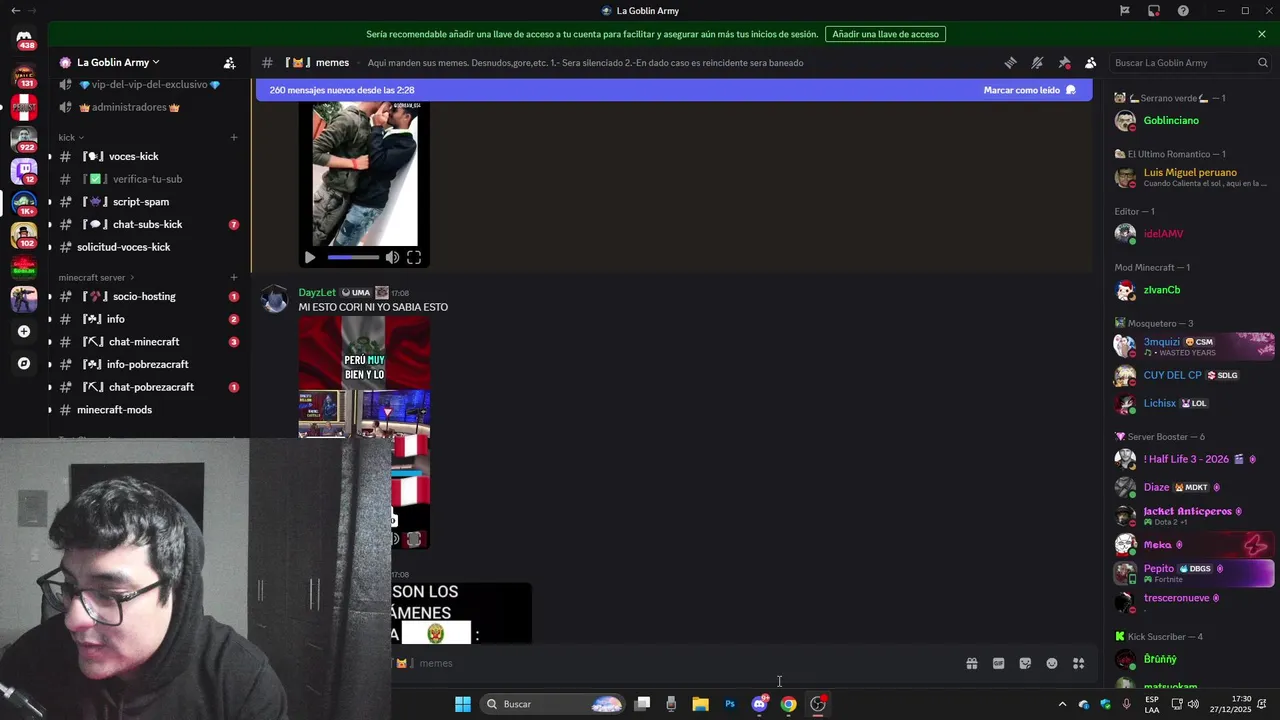Open the chat-subs-kick channel
Viewport: 1280px width, 720px height.
coord(148,224)
